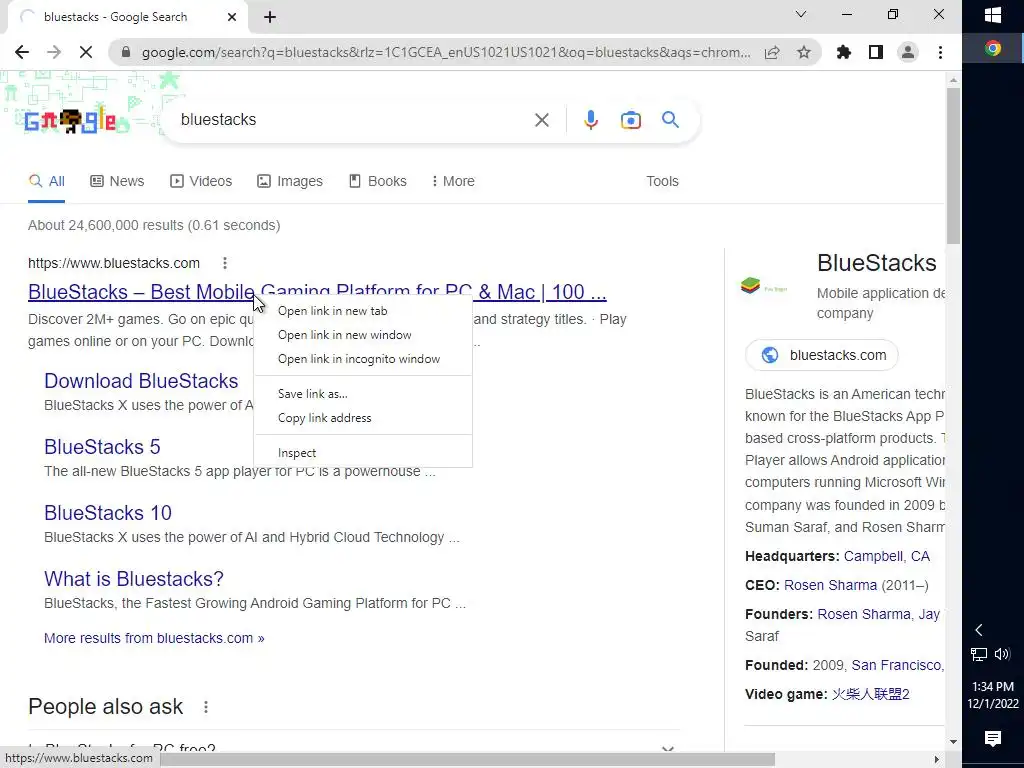Show hidden tray icons chevron

point(978,630)
